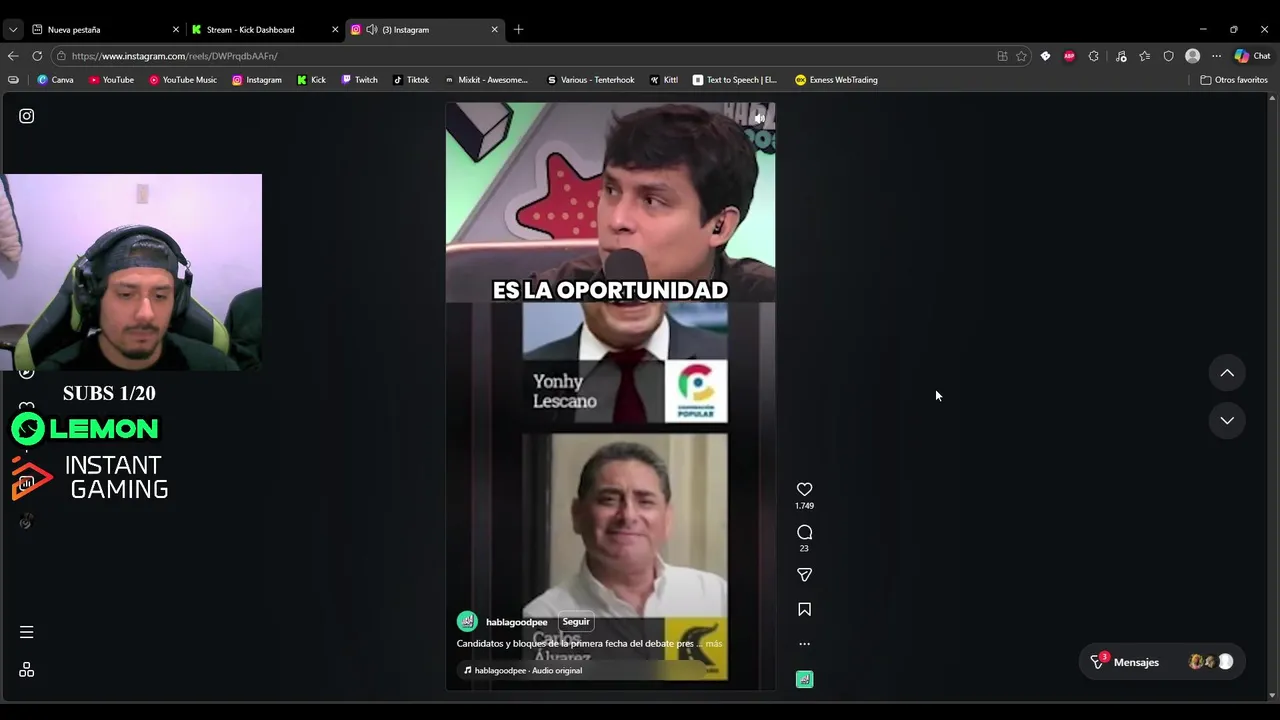Open the Kick bookmark

[311, 80]
